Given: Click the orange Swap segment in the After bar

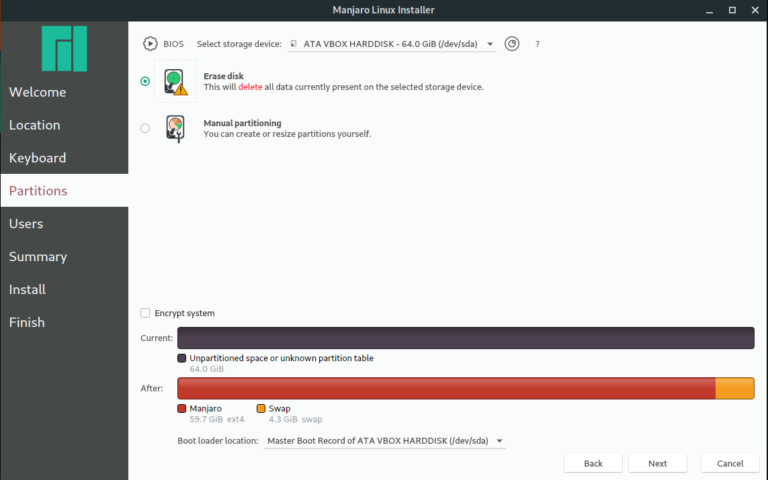Looking at the screenshot, I should [x=735, y=388].
